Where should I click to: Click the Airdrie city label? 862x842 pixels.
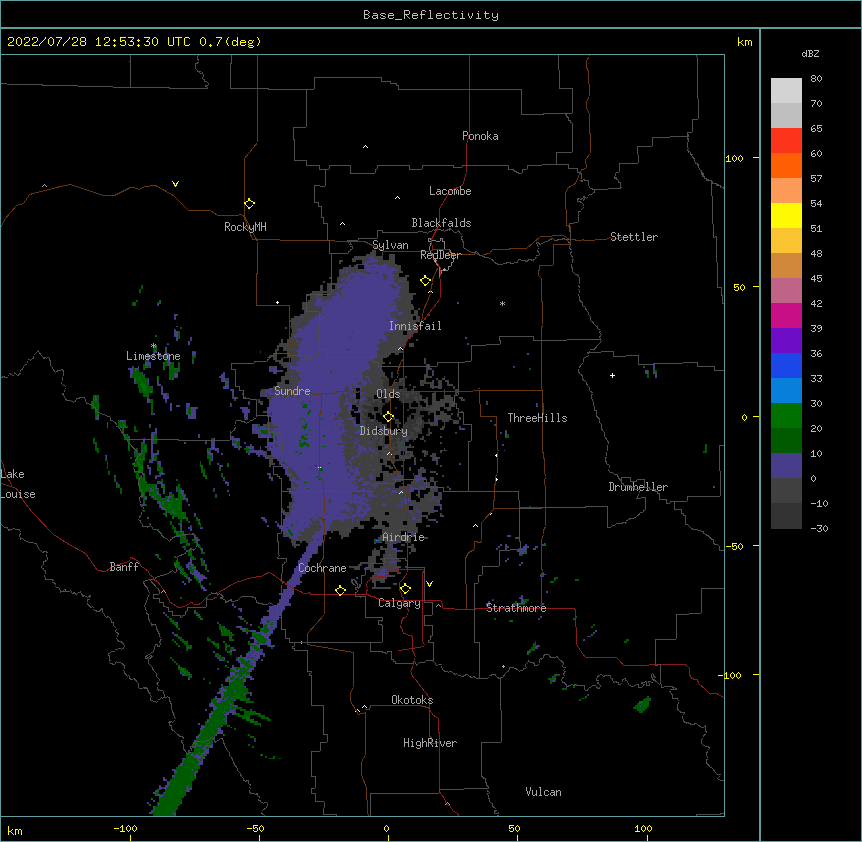404,537
